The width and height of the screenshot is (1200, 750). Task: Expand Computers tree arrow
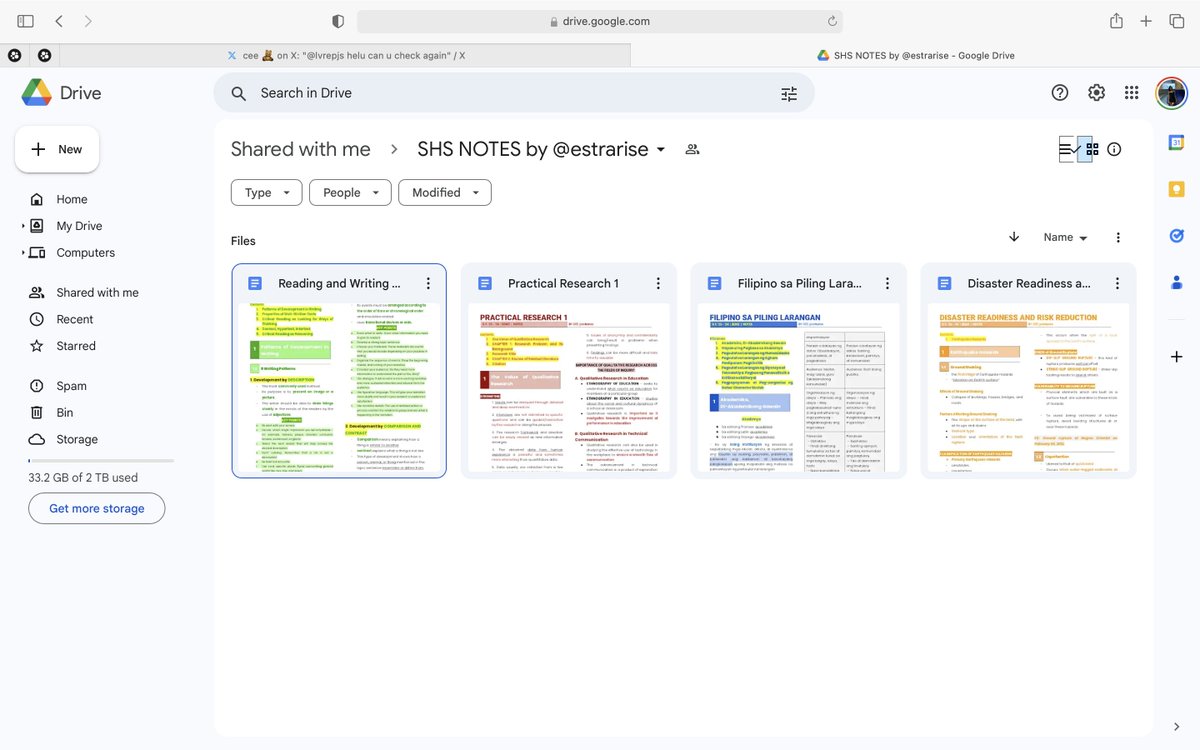point(22,253)
